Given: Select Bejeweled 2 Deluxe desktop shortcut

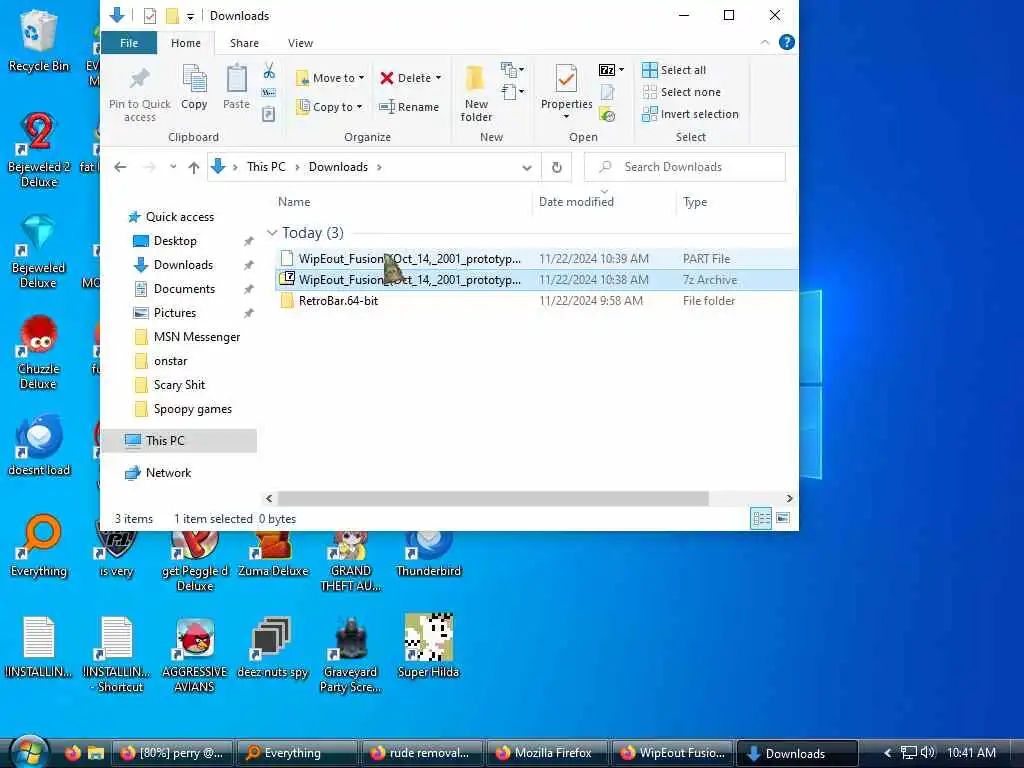Looking at the screenshot, I should (x=39, y=150).
